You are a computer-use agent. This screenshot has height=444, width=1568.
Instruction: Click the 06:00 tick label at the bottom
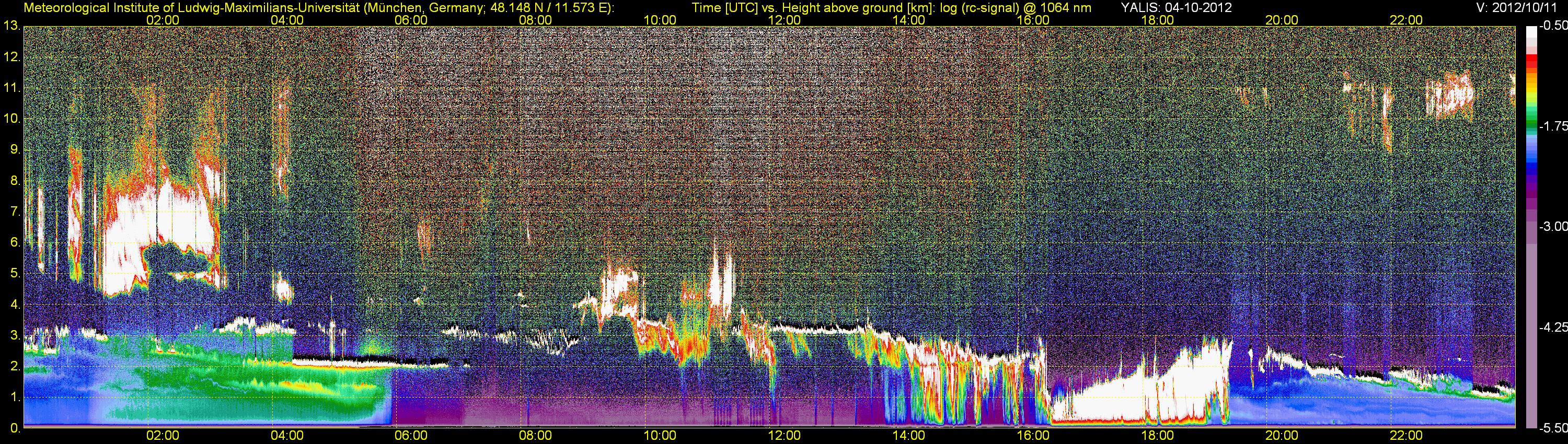point(411,436)
